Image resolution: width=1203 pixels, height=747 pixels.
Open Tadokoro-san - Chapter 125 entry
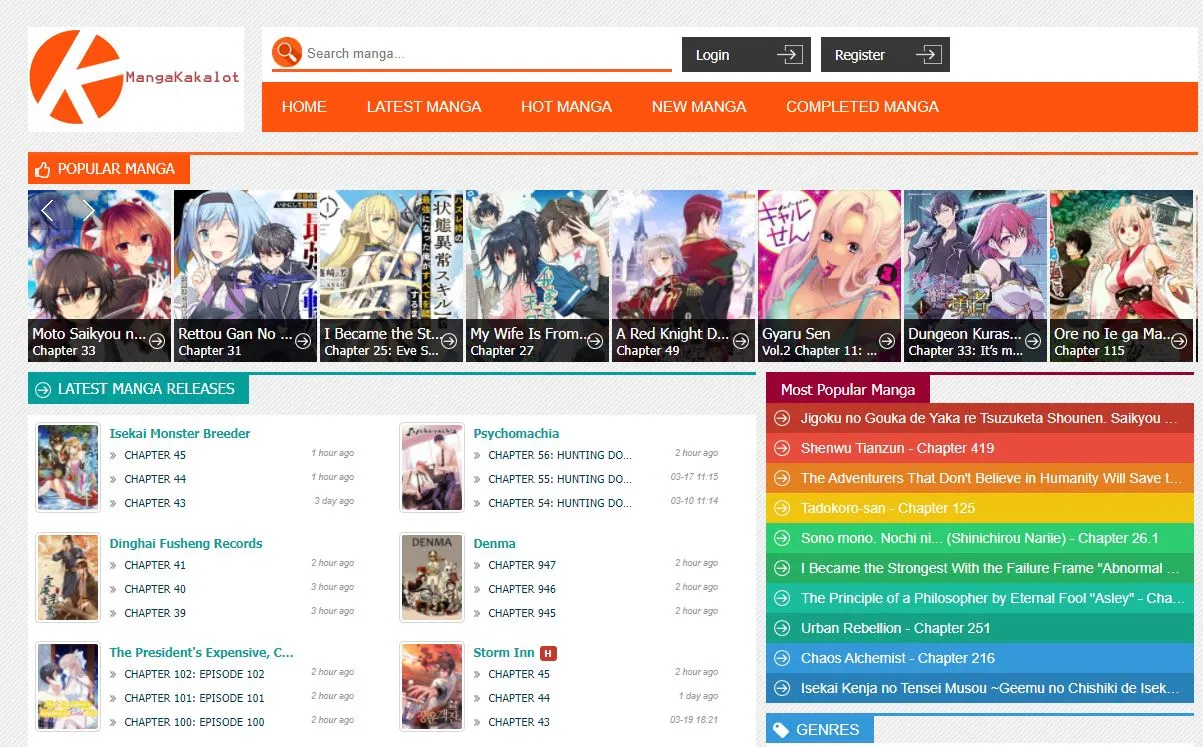[x=980, y=508]
